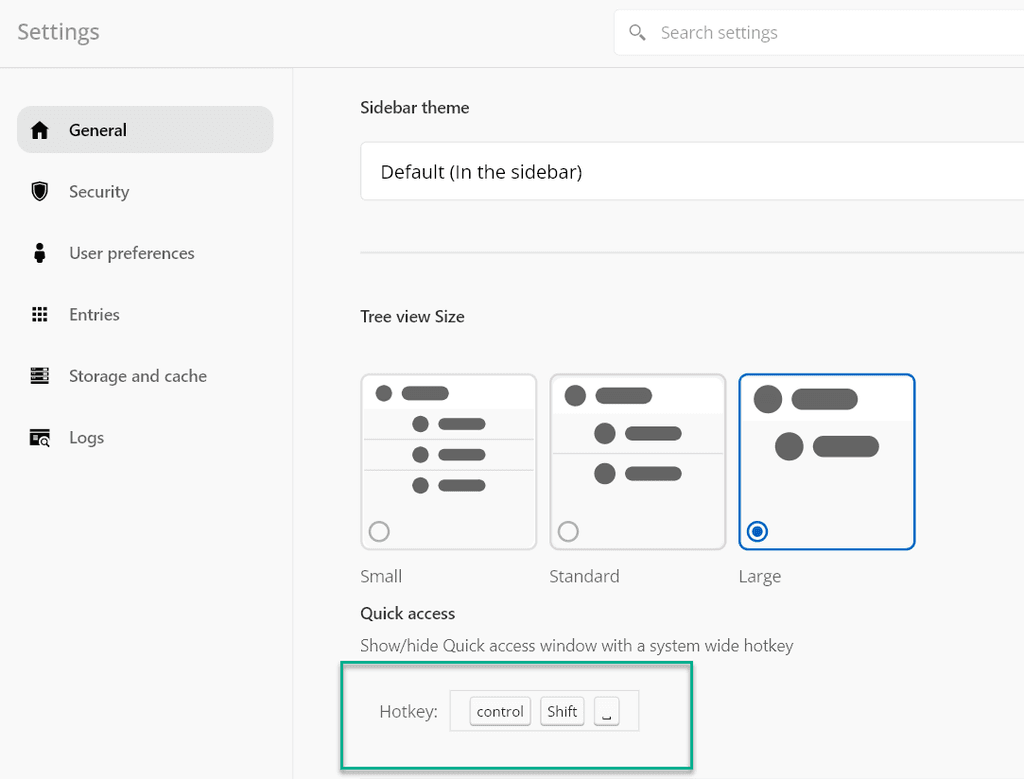Click the Logs icon in sidebar
This screenshot has height=779, width=1024.
click(40, 438)
